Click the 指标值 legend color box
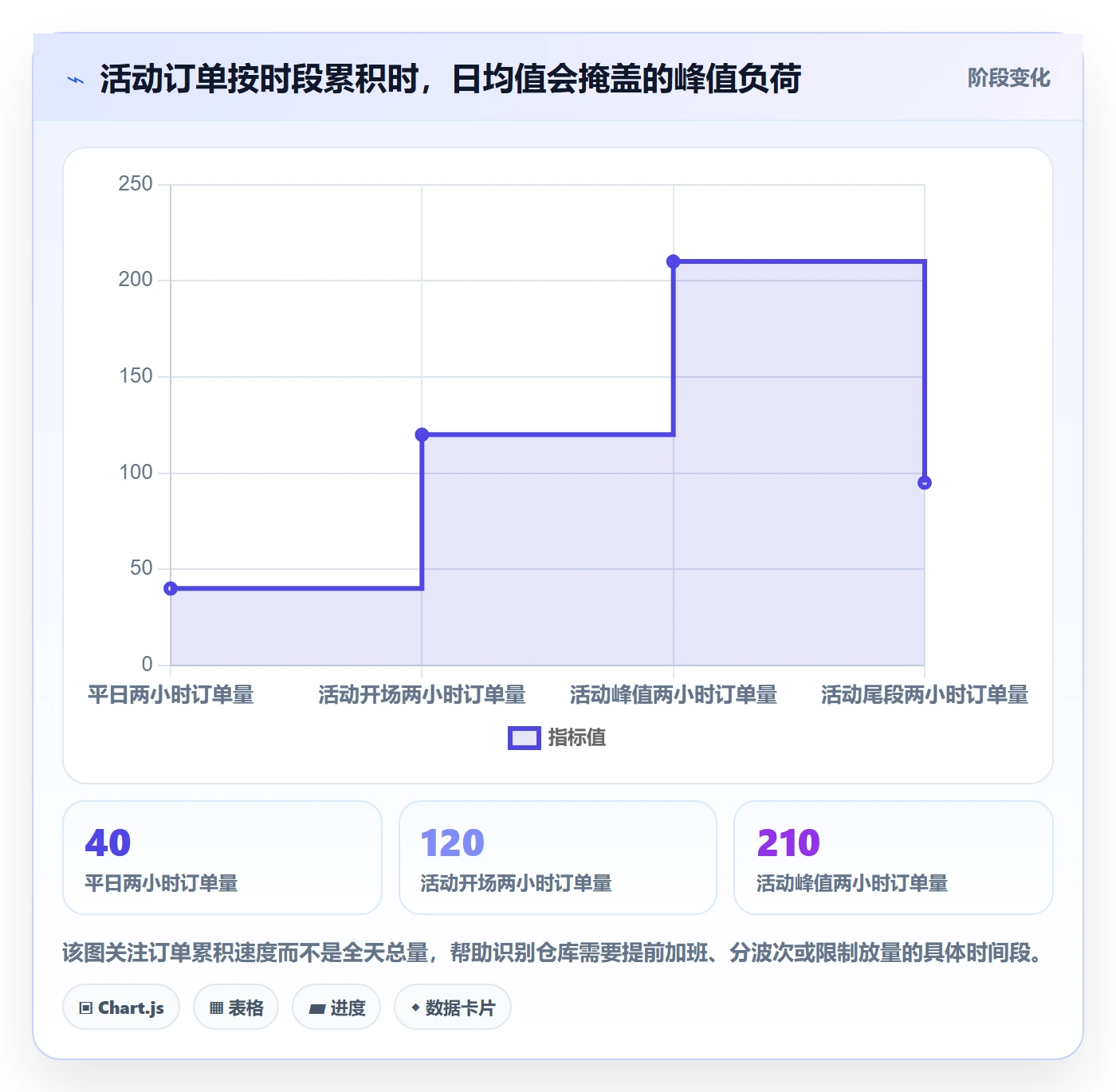The image size is (1116, 1092). tap(525, 738)
